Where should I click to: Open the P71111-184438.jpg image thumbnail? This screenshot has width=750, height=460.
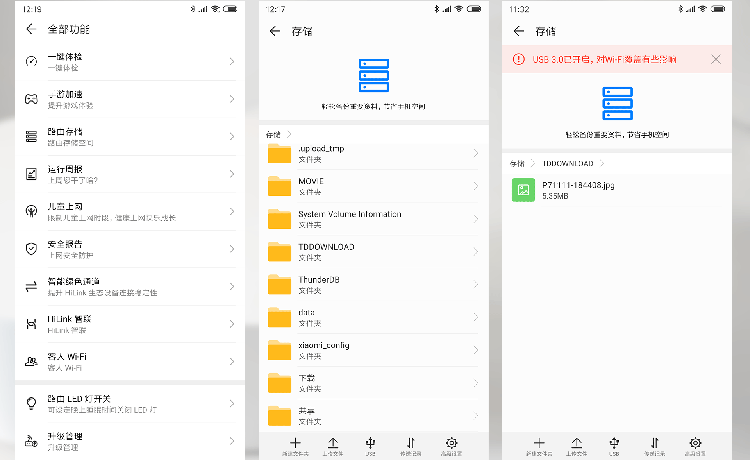(x=523, y=190)
